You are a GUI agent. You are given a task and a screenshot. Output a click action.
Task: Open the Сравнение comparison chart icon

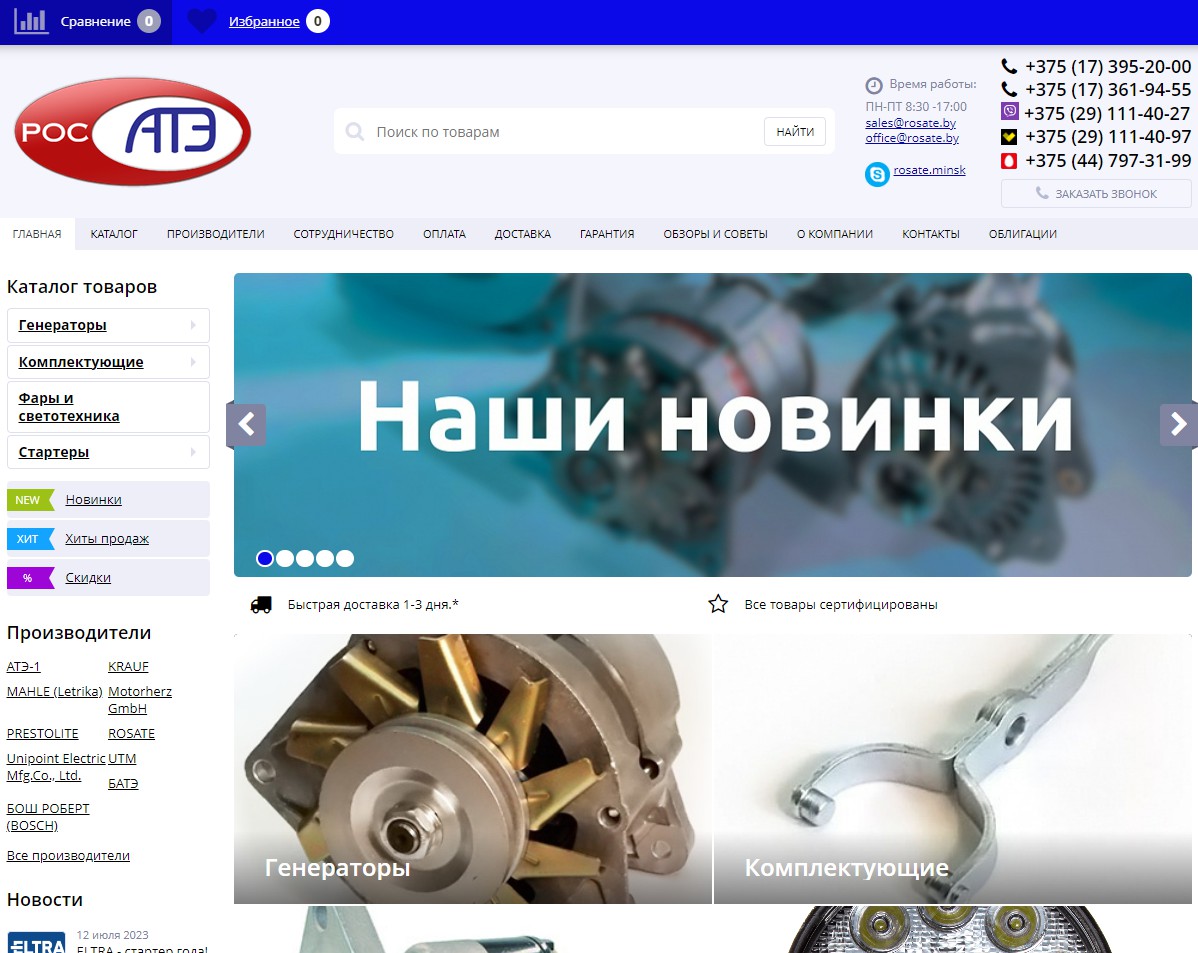[31, 21]
